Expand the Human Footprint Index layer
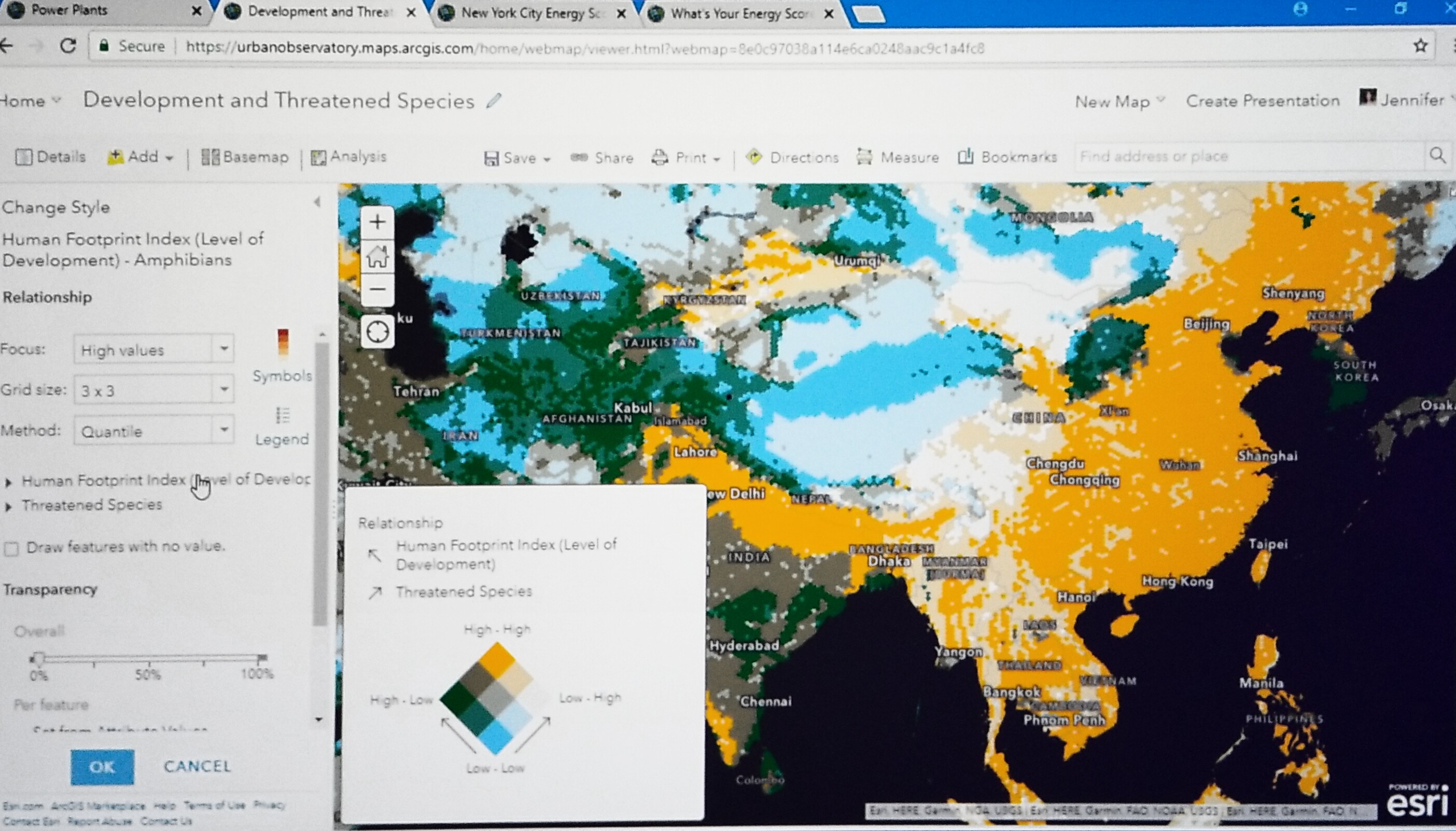1456x831 pixels. [x=8, y=479]
